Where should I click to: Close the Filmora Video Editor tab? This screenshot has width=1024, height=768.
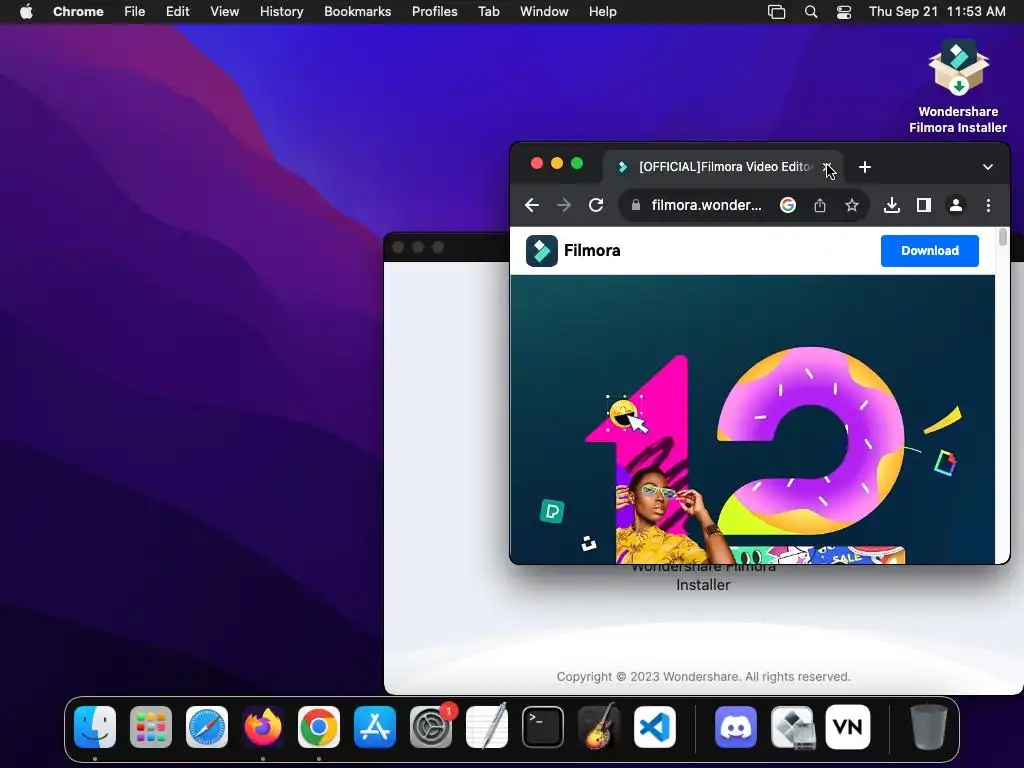pyautogui.click(x=827, y=167)
